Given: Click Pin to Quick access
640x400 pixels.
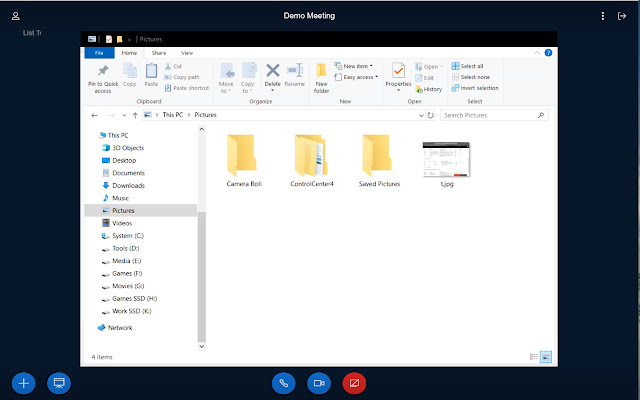Looking at the screenshot, I should click(x=103, y=78).
